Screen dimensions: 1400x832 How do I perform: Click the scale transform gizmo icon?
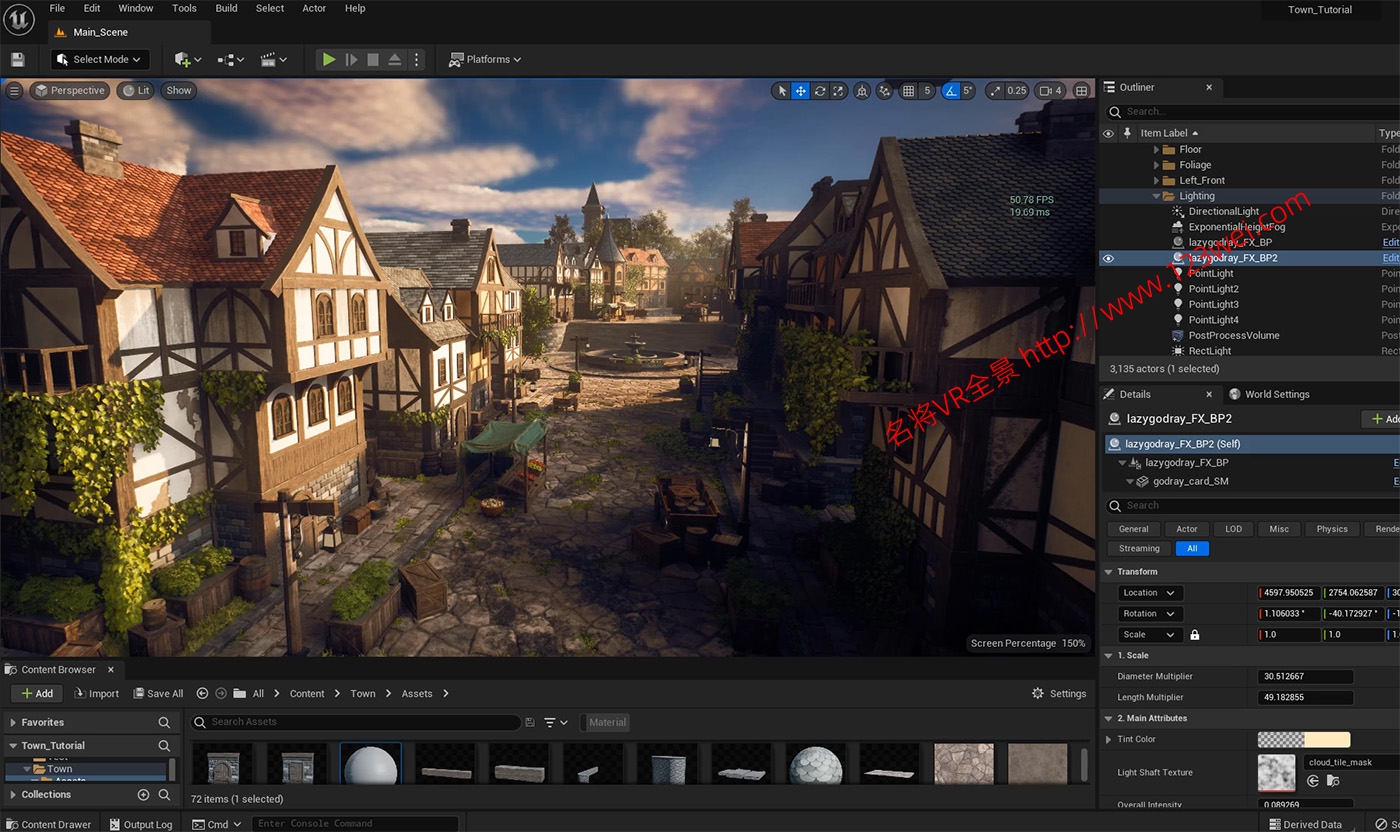pos(838,91)
